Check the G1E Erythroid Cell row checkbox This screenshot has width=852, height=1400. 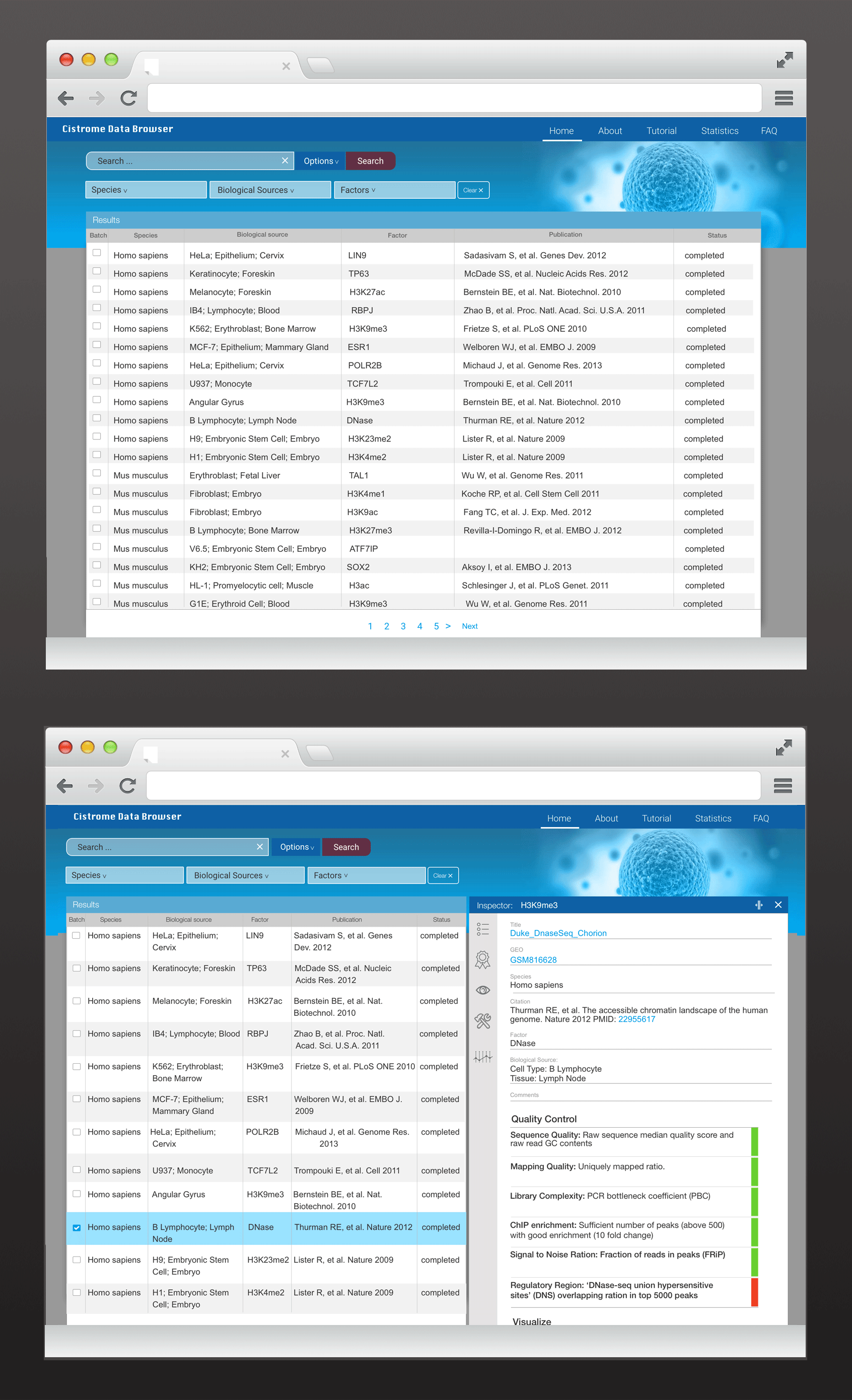(x=97, y=602)
